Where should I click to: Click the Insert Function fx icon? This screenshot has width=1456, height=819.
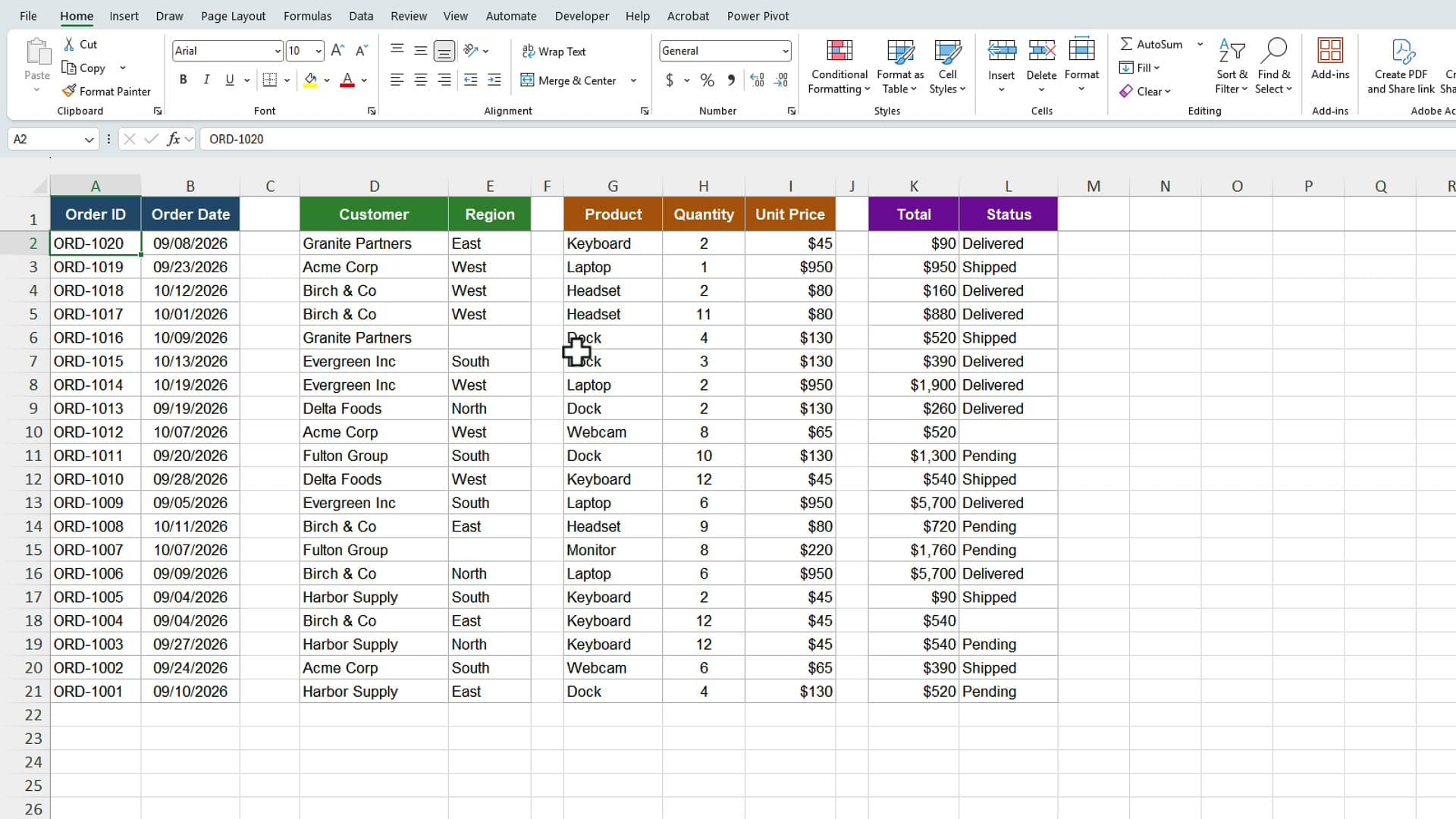pyautogui.click(x=174, y=139)
